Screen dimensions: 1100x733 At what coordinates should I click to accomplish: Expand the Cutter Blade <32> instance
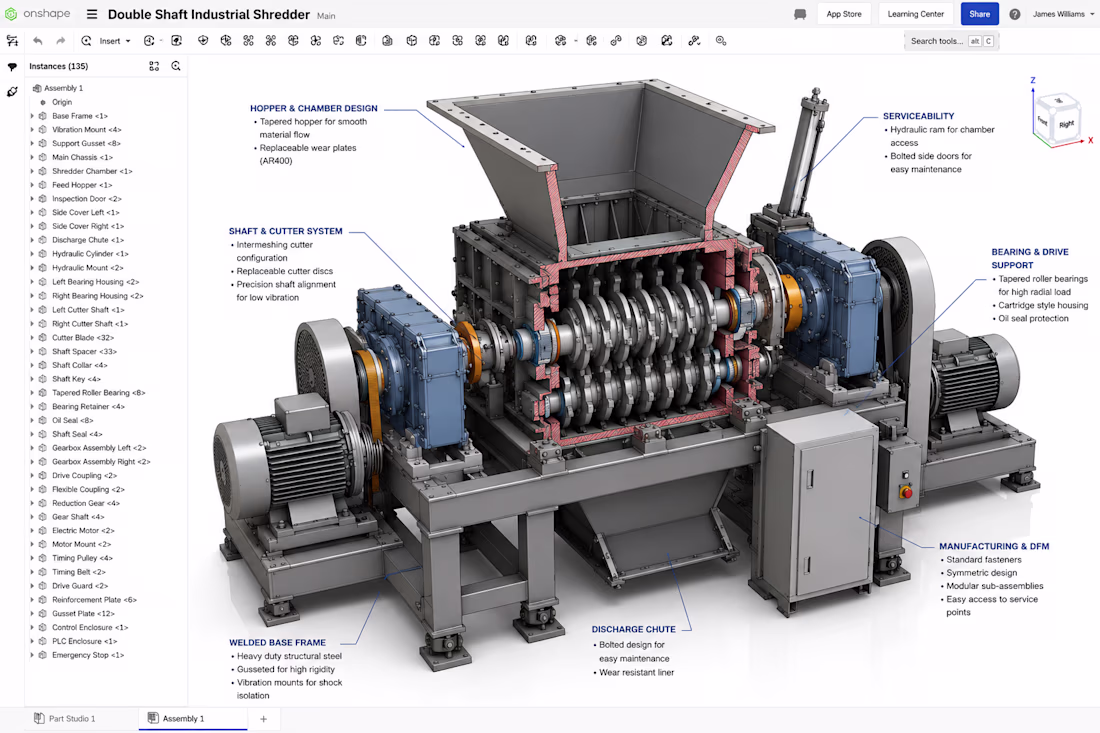coord(32,337)
